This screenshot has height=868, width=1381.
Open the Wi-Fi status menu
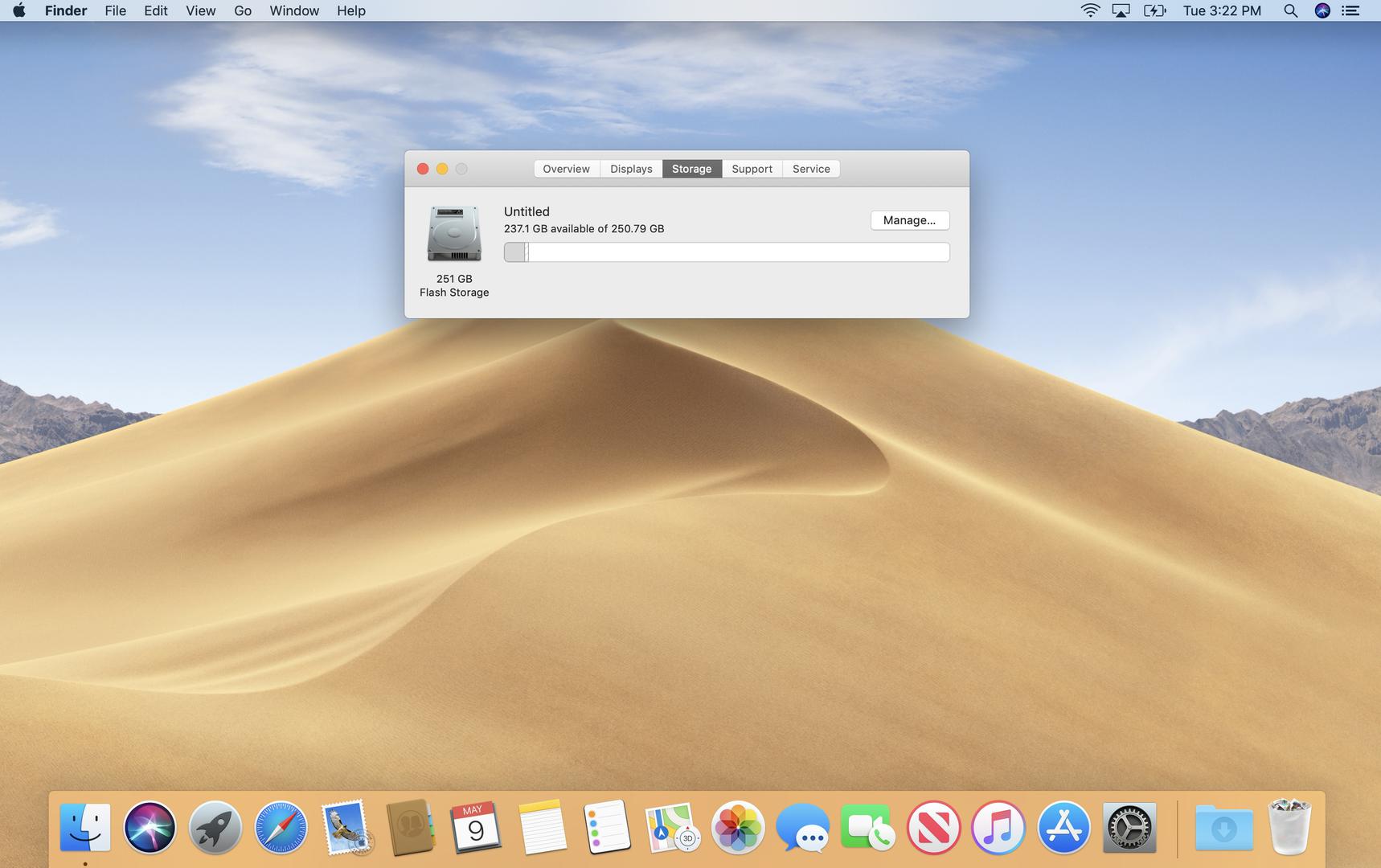[1090, 10]
